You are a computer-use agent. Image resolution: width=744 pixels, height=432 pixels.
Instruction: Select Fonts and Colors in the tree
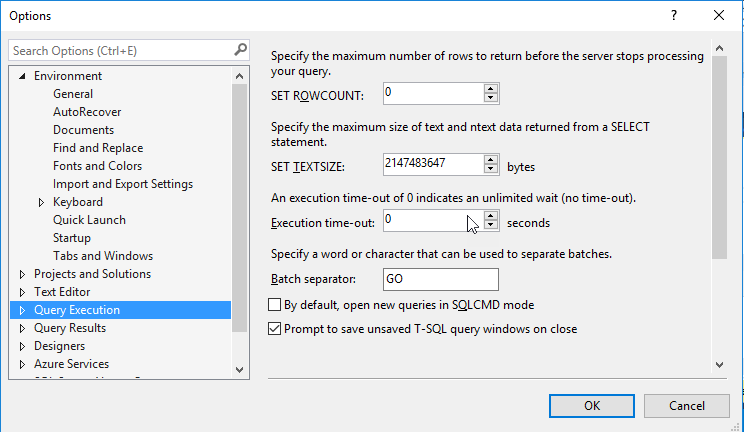pyautogui.click(x=97, y=166)
